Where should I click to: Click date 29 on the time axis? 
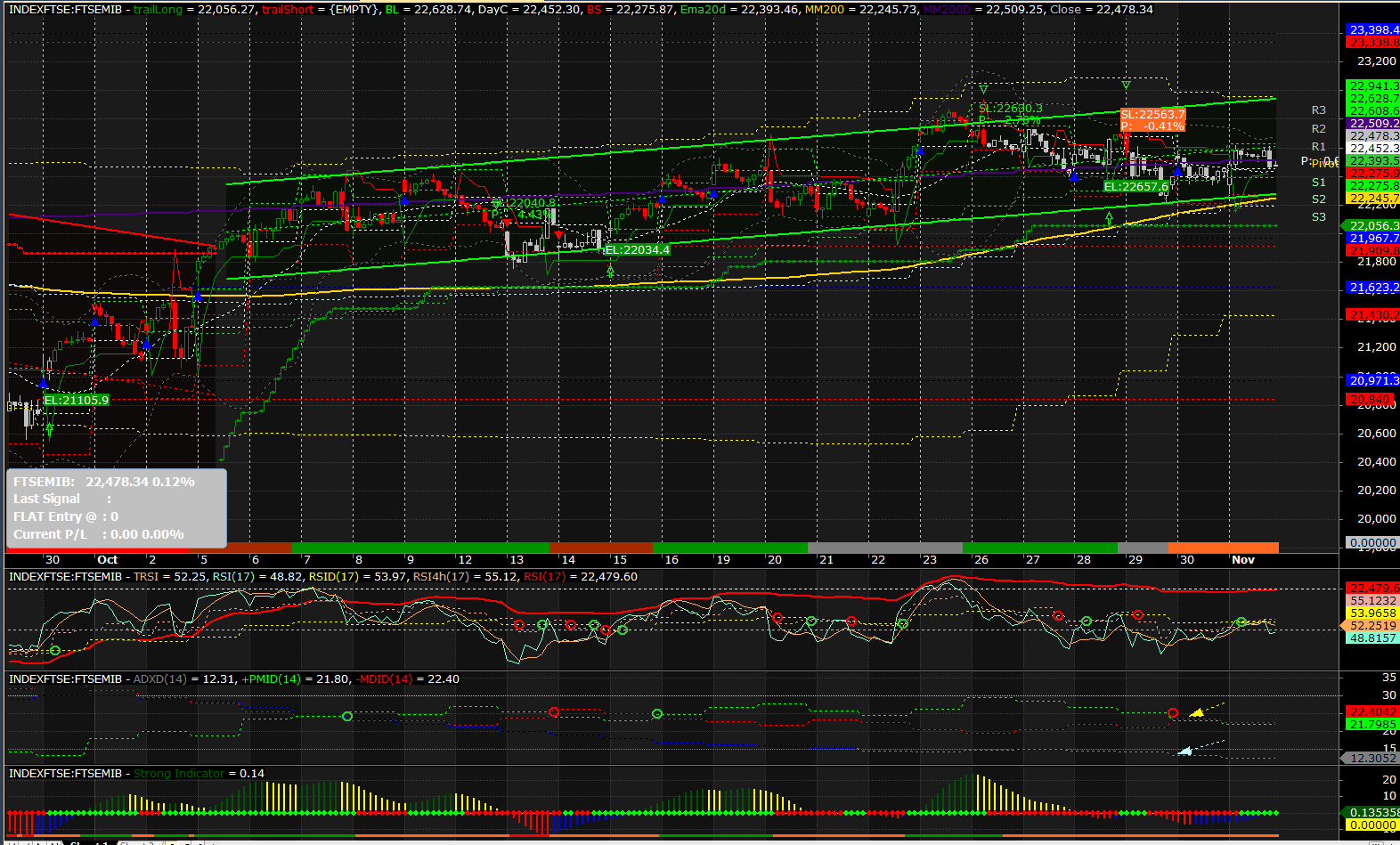tap(1135, 559)
